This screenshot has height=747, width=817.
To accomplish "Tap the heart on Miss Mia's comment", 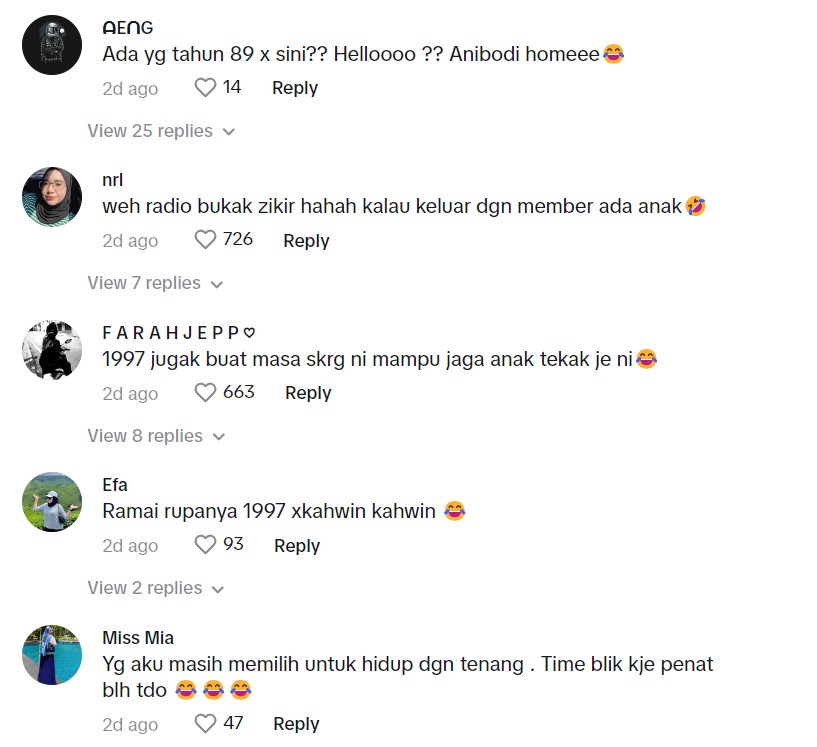I will click(x=205, y=724).
